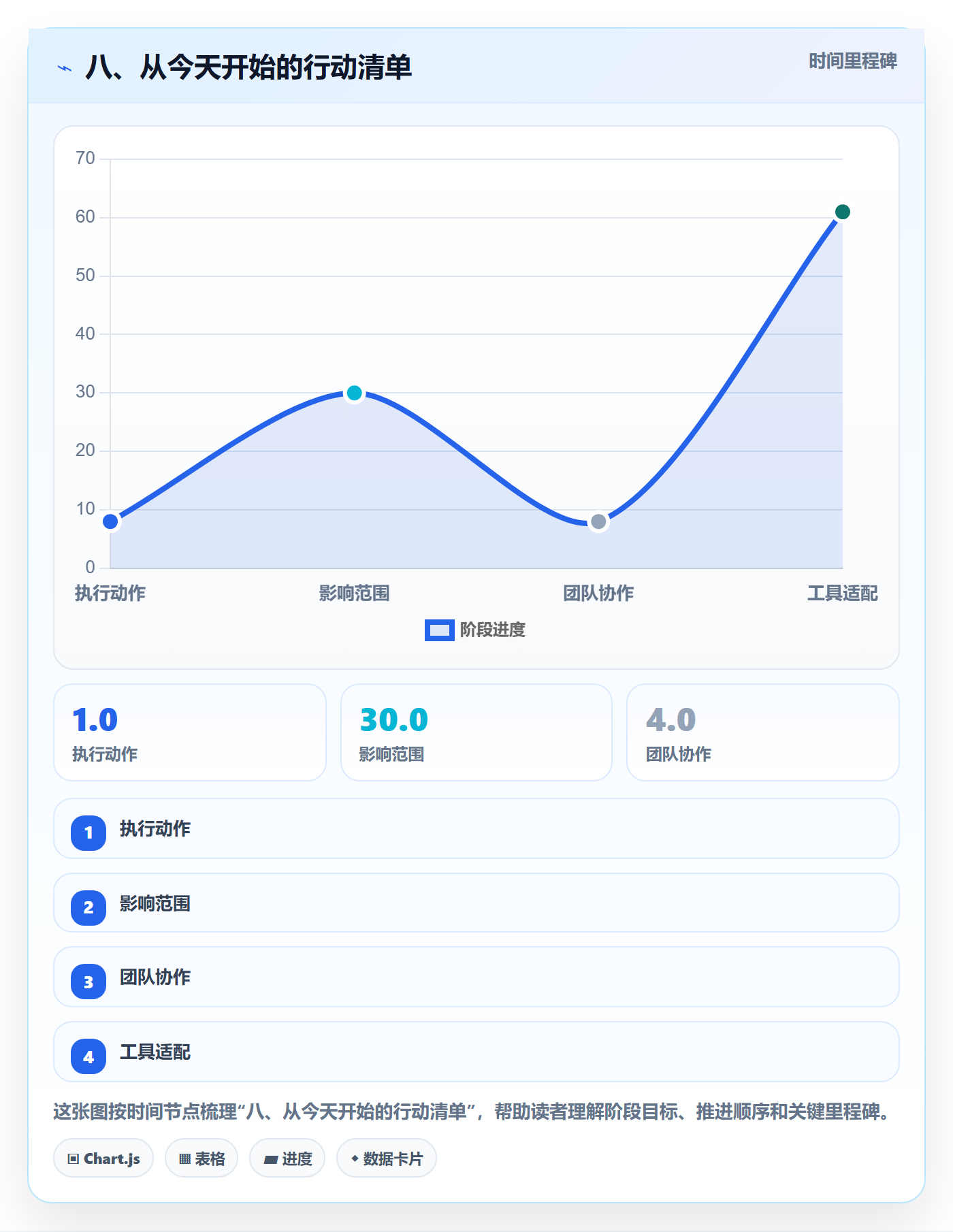The image size is (953, 1232).
Task: Select the 工具适配 green data point
Action: [842, 212]
